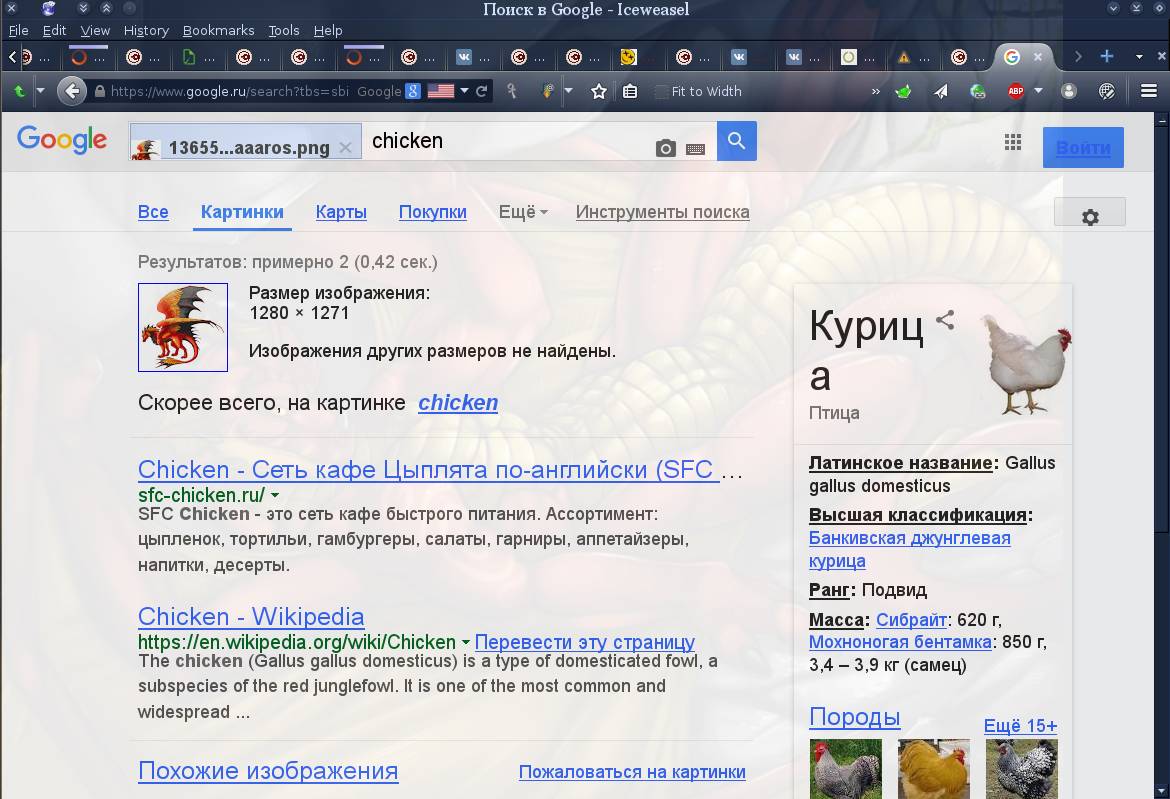Open the Edit menu
Viewport: 1170px width, 799px height.
pyautogui.click(x=54, y=31)
